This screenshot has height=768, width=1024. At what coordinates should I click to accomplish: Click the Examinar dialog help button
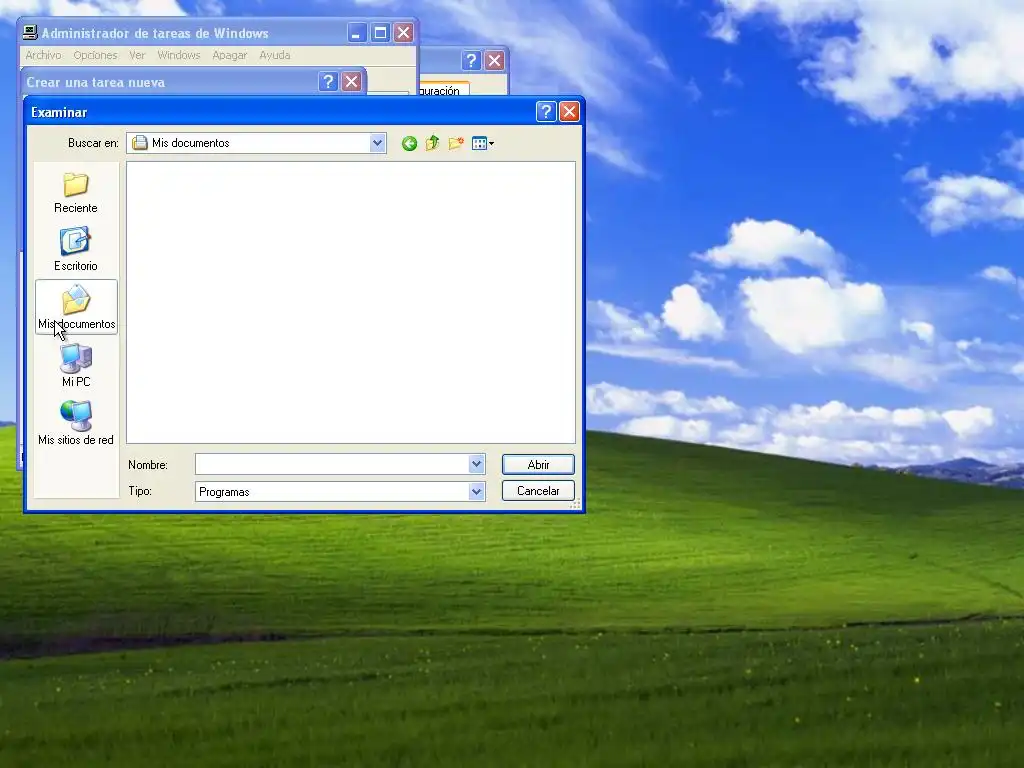(546, 112)
